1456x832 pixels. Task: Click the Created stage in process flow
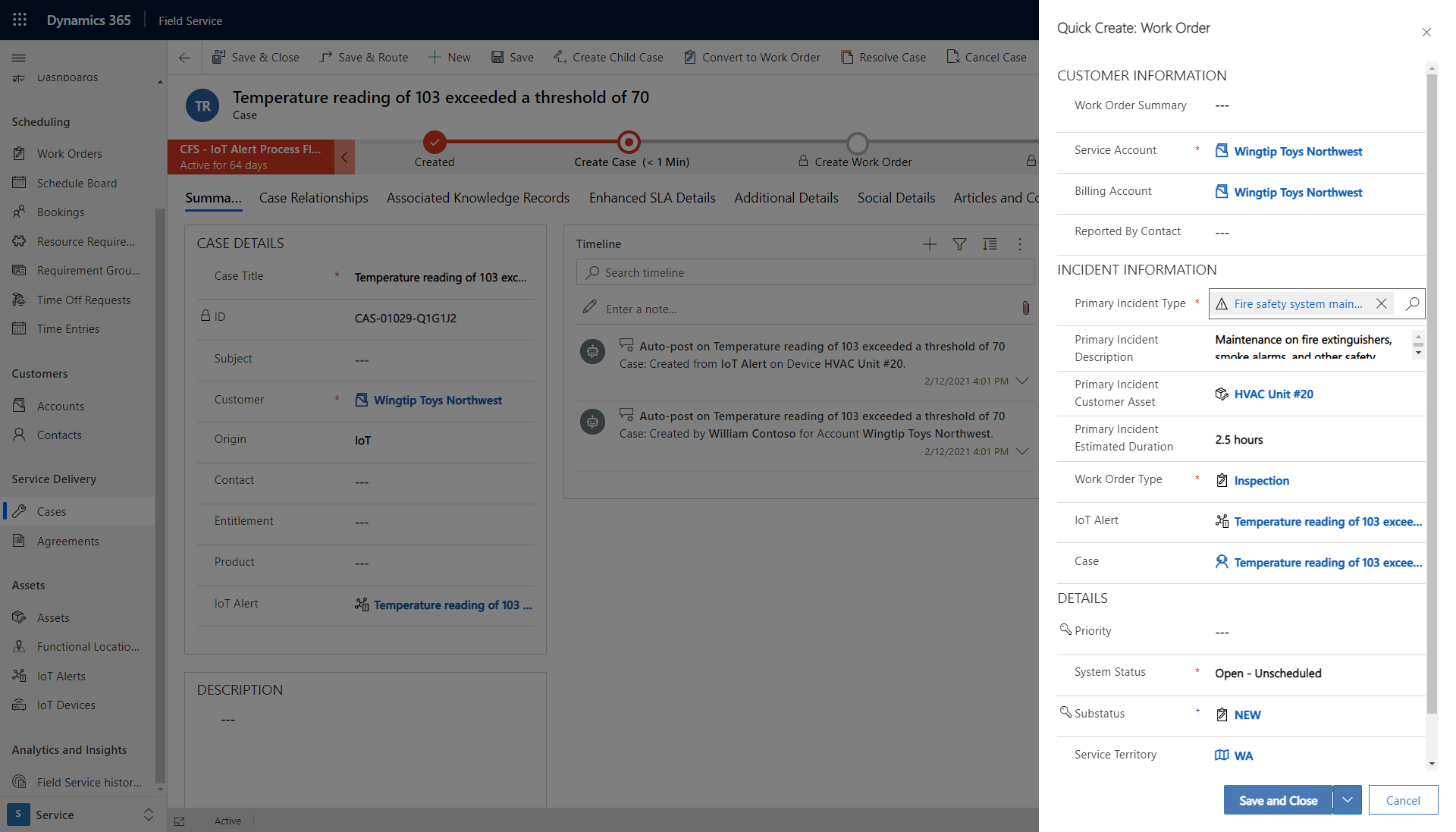coord(435,141)
